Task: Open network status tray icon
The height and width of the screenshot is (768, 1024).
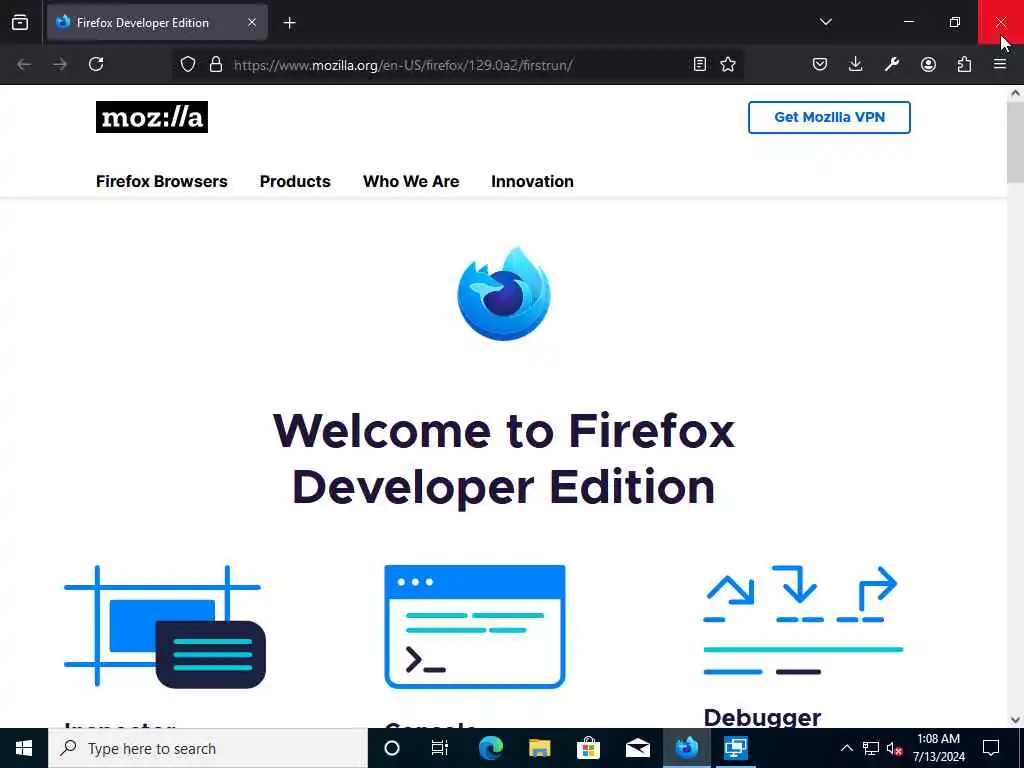Action: pyautogui.click(x=871, y=748)
